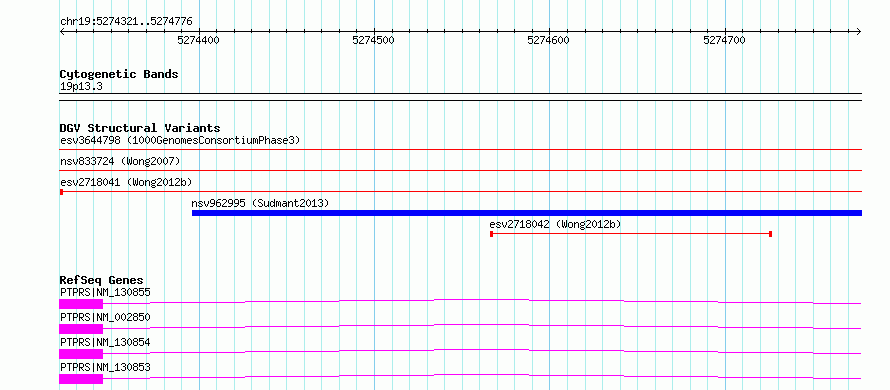This screenshot has width=890, height=390.
Task: Open the esv2718042 (Wong2012b) label
Action: pos(555,224)
